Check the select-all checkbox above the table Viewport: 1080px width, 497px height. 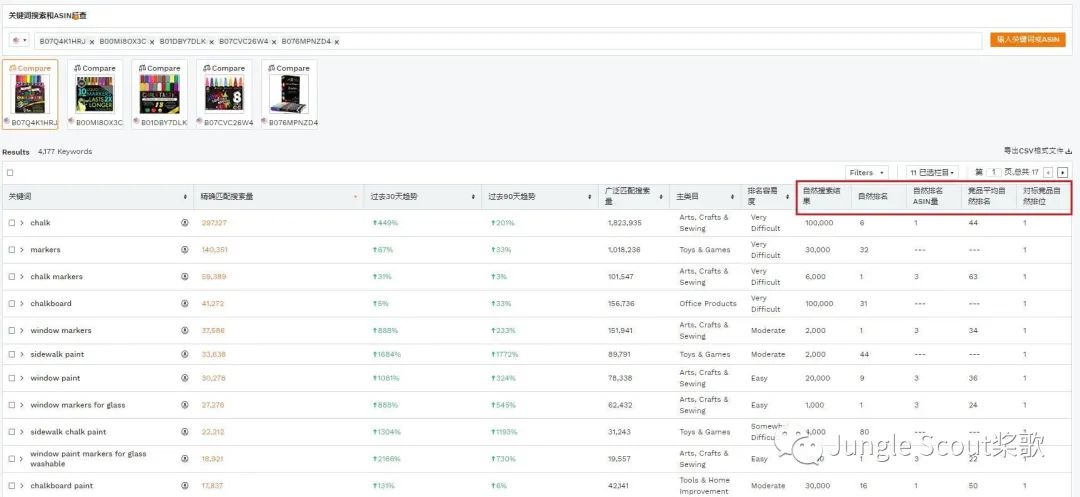click(x=11, y=172)
